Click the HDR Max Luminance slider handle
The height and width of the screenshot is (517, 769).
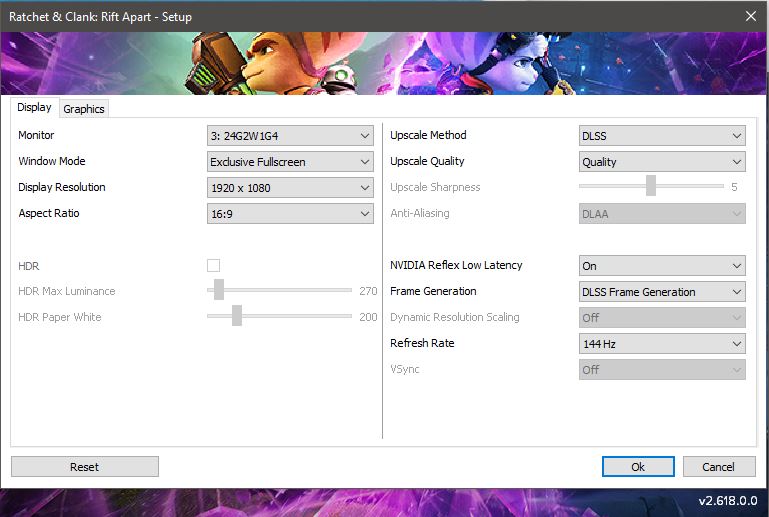[x=219, y=289]
